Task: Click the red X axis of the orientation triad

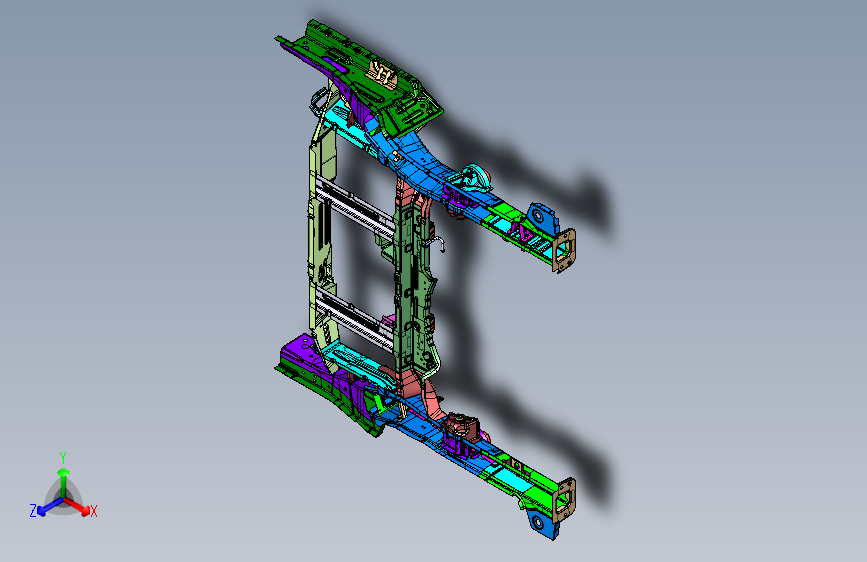Action: [77, 506]
